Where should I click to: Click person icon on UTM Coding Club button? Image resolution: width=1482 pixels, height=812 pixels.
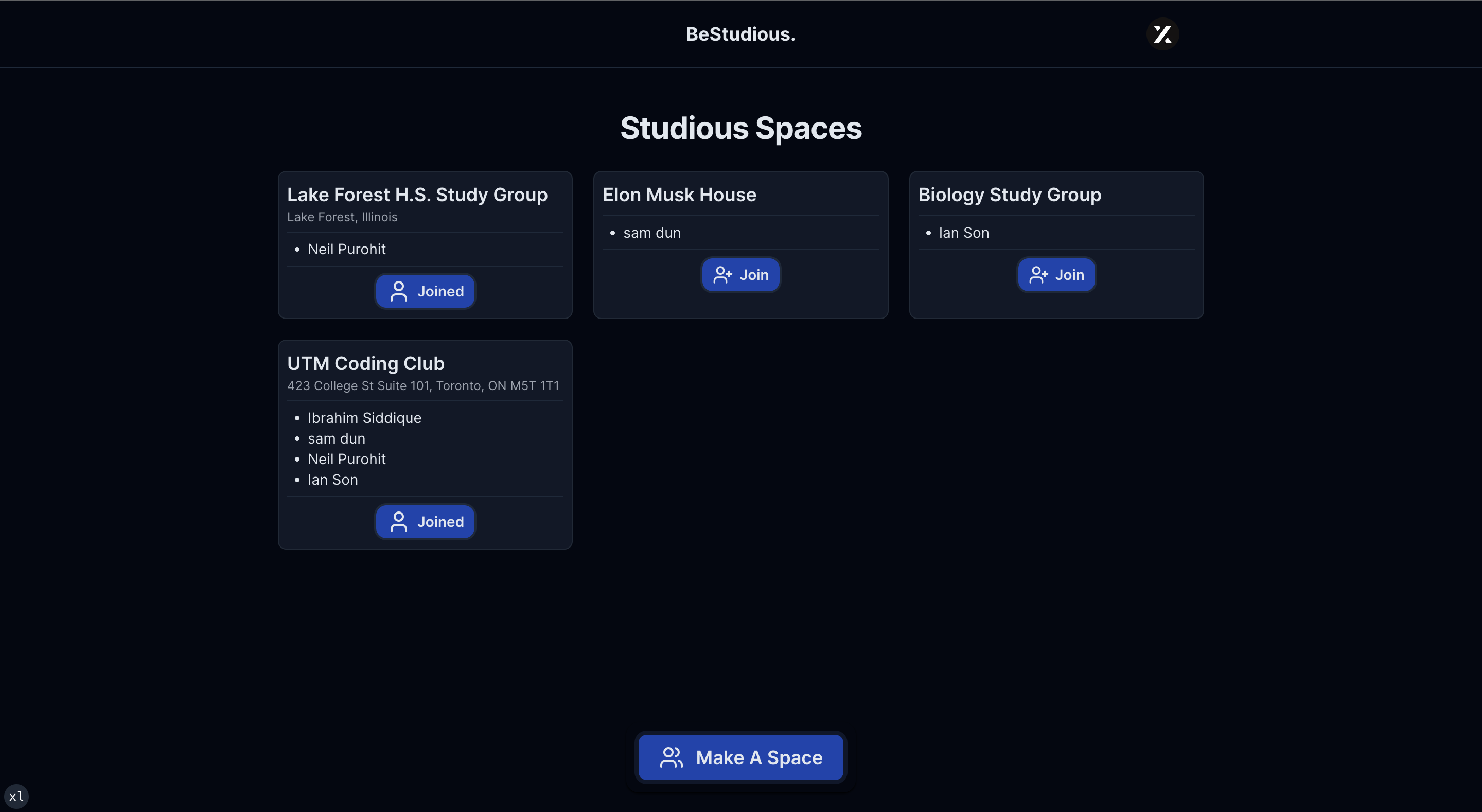coord(398,522)
